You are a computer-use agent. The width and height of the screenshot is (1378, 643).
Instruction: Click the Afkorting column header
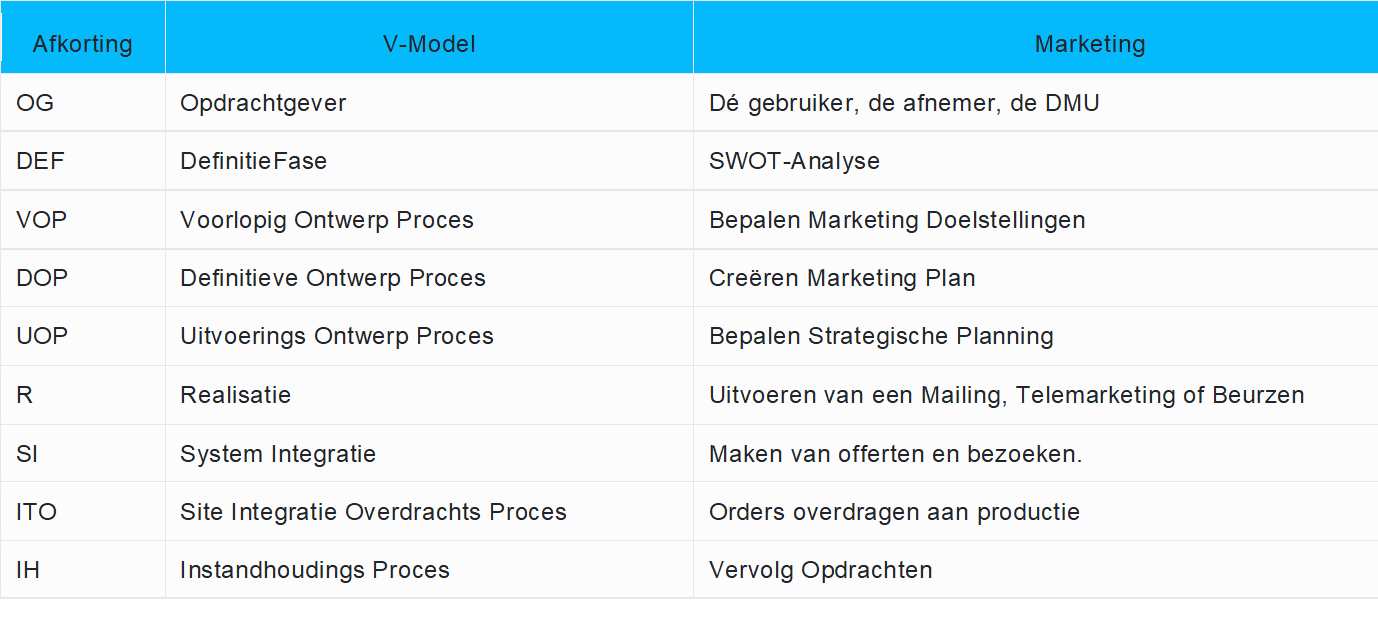click(82, 44)
